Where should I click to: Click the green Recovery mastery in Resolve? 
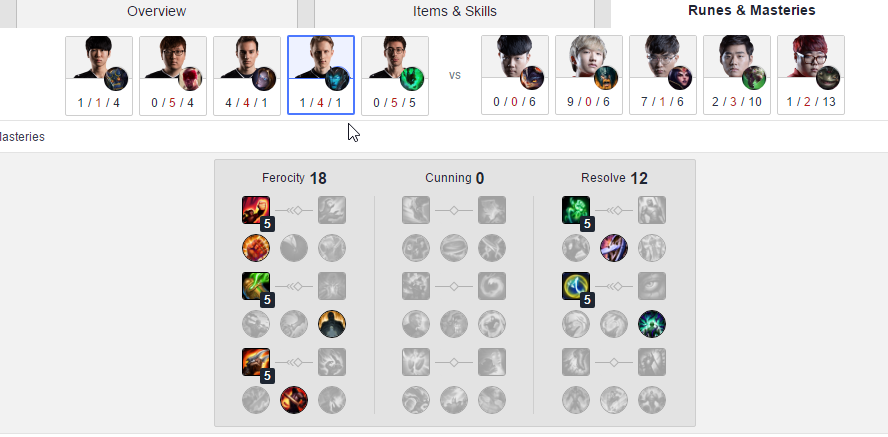576,210
